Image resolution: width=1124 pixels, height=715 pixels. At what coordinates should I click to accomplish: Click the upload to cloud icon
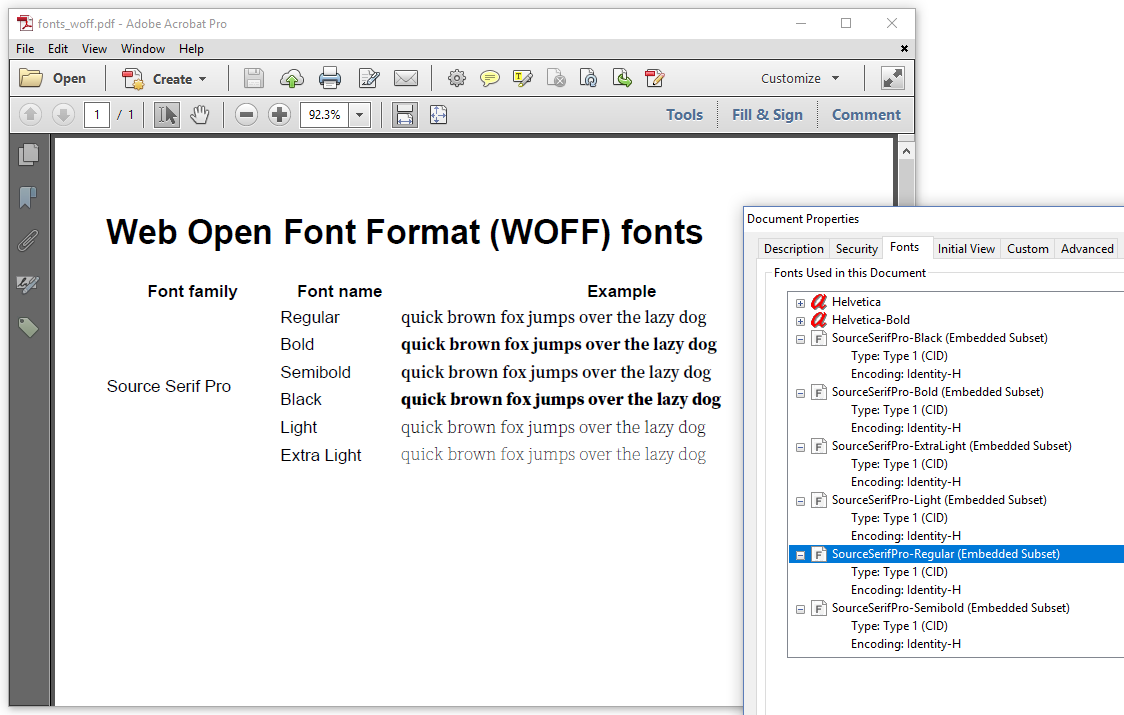292,78
